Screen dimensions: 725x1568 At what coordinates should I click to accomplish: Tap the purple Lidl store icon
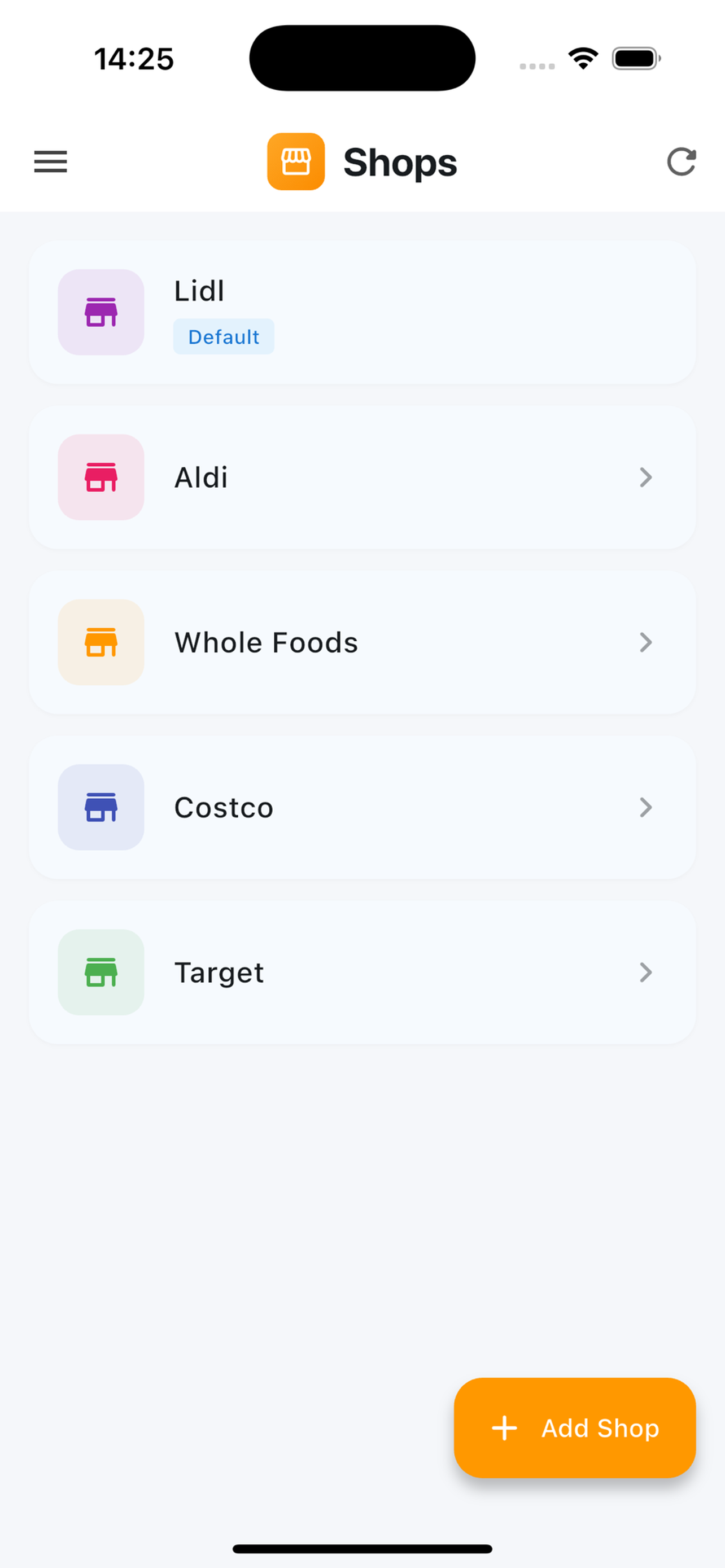pos(101,312)
